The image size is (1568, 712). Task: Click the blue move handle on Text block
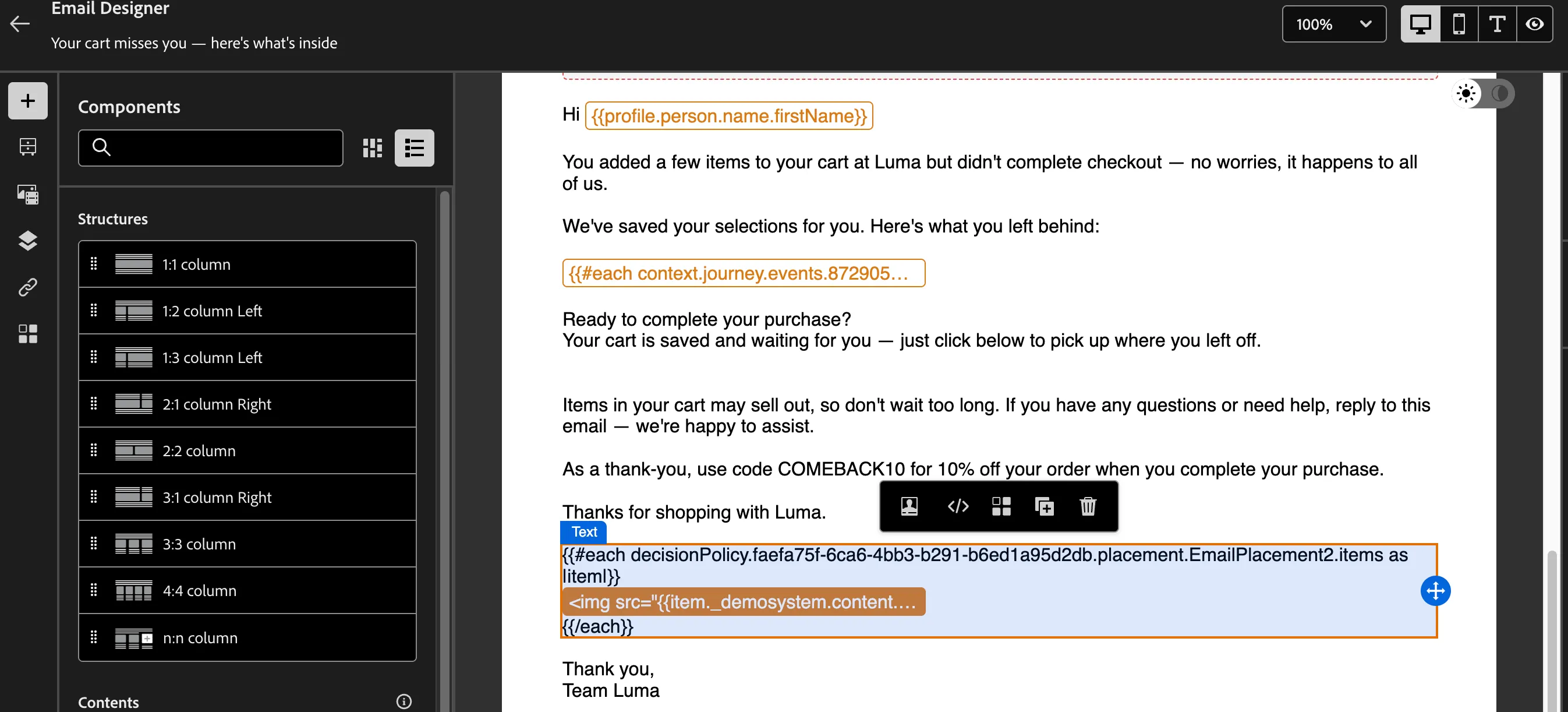pos(1435,591)
